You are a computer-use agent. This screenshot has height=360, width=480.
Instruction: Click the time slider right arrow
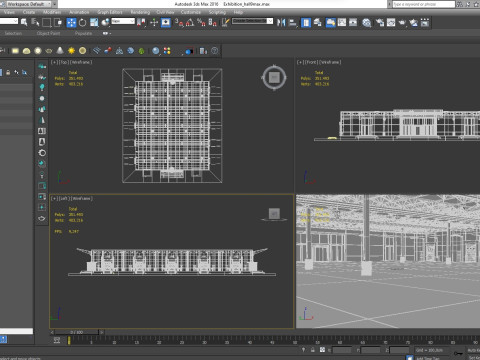(102, 332)
